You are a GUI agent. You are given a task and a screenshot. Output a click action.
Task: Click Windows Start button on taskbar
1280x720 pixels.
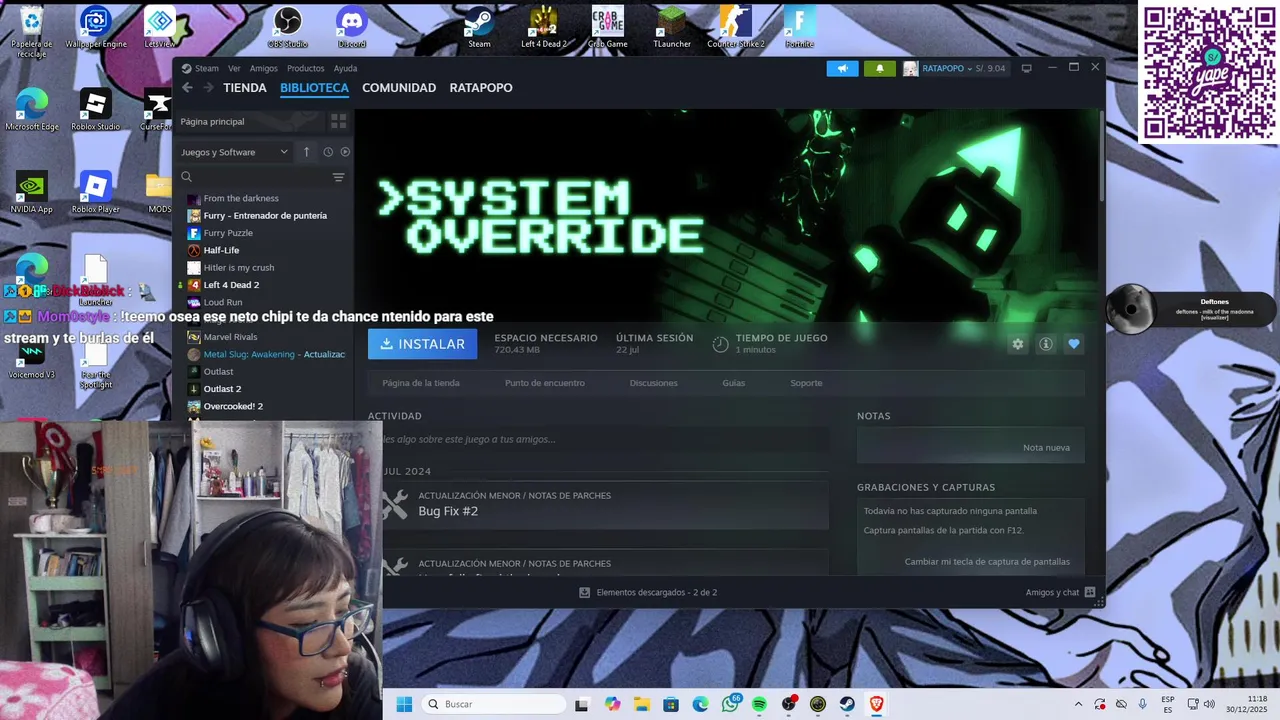[404, 704]
